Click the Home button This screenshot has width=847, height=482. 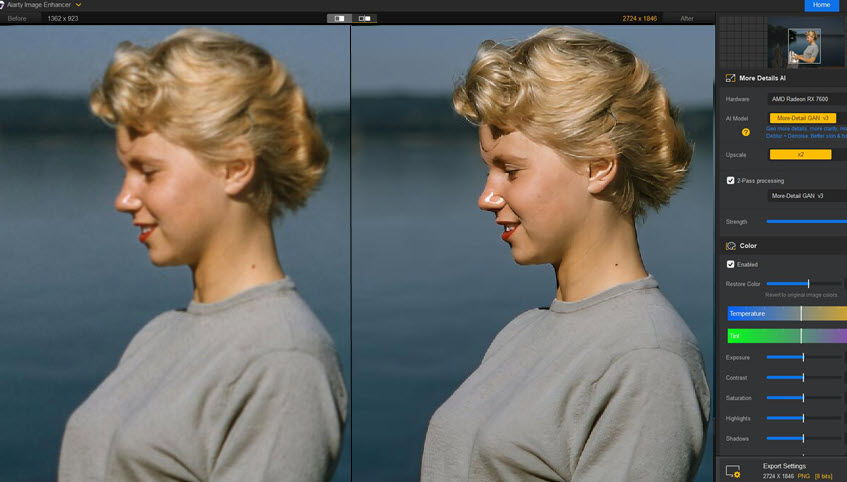coord(821,5)
